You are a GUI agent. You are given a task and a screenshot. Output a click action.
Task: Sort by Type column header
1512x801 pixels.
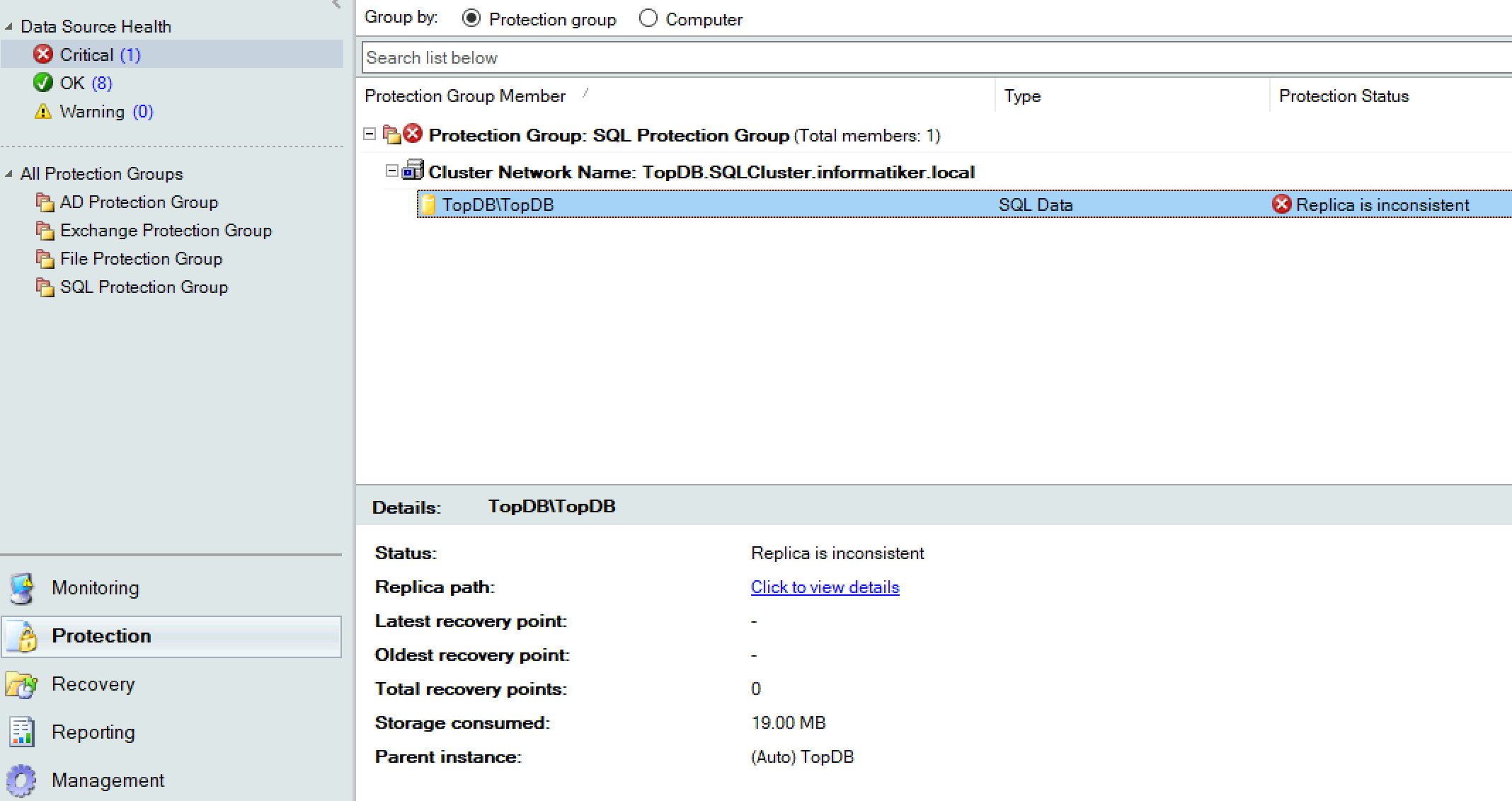pyautogui.click(x=1022, y=96)
